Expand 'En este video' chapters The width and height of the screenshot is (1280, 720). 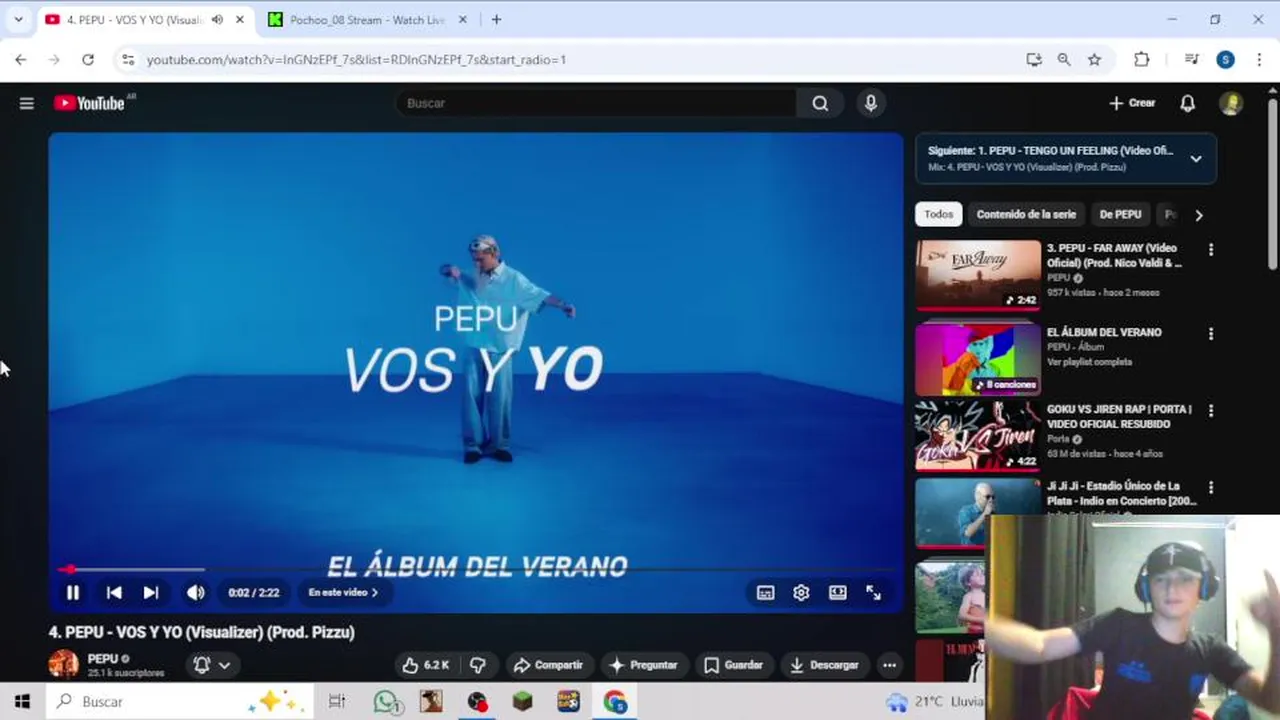click(343, 593)
